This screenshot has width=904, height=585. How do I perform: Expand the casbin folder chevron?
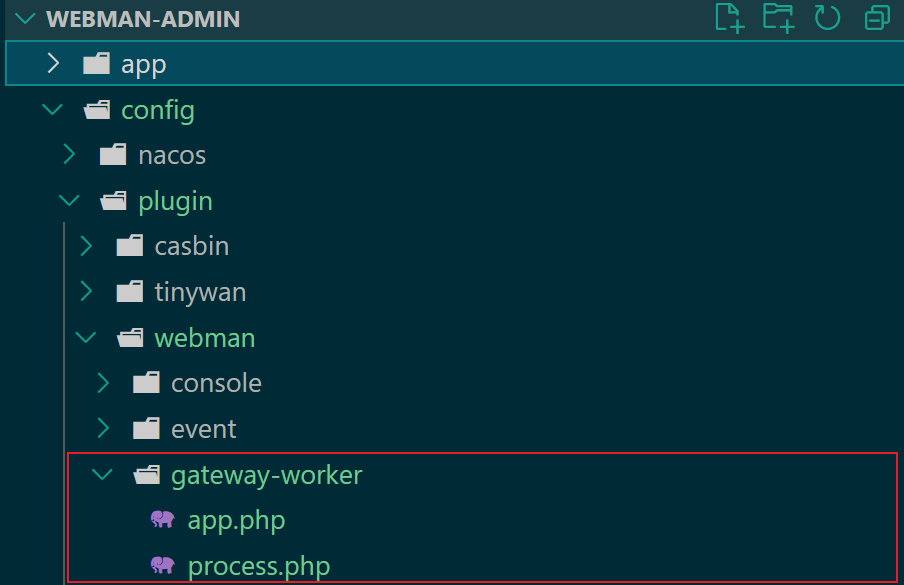tap(86, 246)
